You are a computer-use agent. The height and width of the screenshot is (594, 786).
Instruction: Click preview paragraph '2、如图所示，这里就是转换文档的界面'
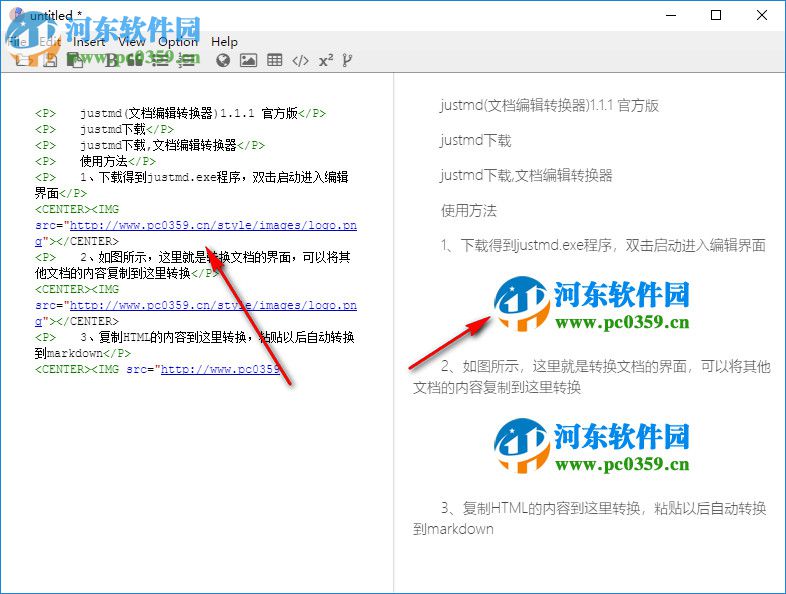[x=592, y=376]
